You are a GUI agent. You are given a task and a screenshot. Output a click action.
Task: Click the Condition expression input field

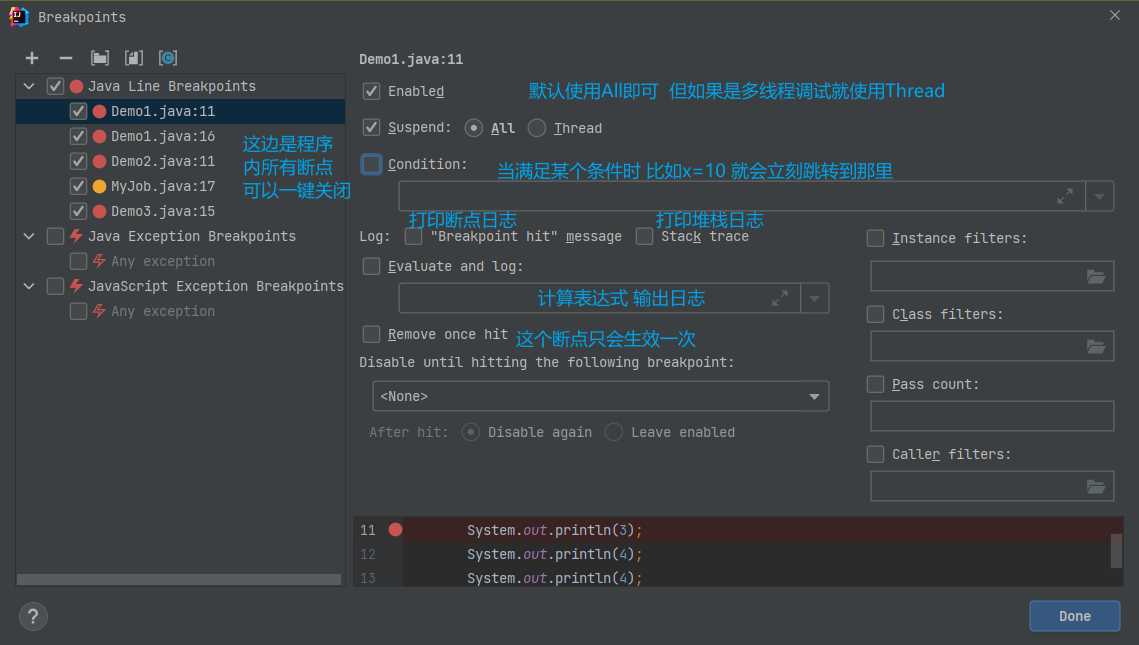pyautogui.click(x=742, y=196)
